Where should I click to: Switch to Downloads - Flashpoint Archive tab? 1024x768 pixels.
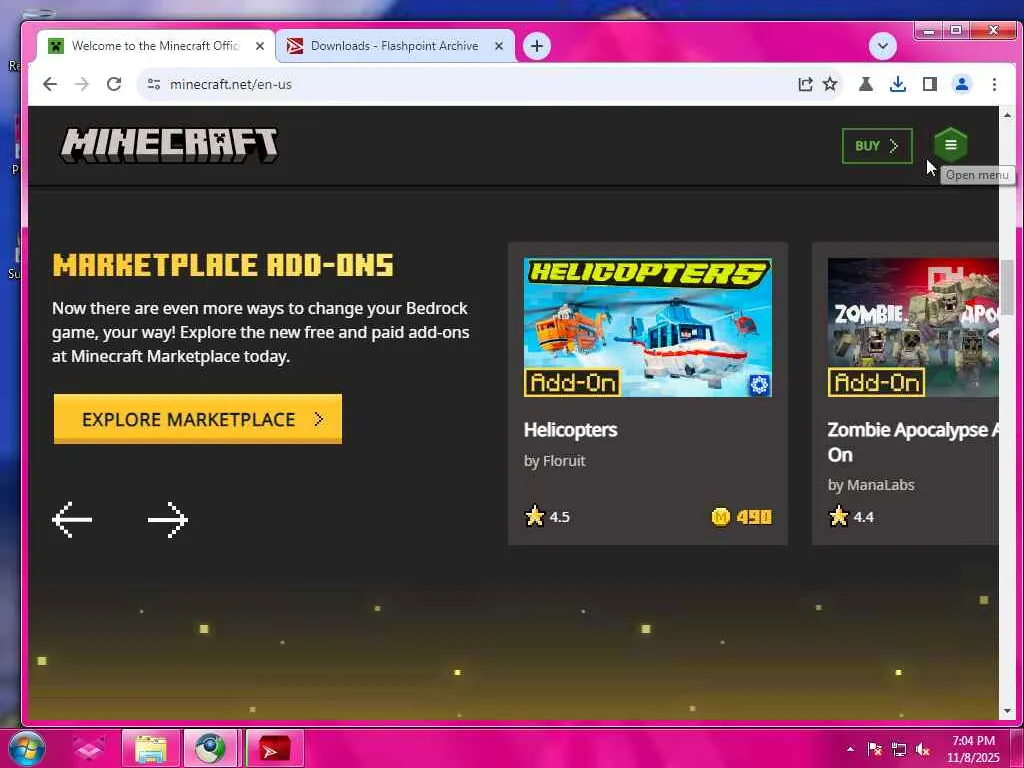point(394,46)
